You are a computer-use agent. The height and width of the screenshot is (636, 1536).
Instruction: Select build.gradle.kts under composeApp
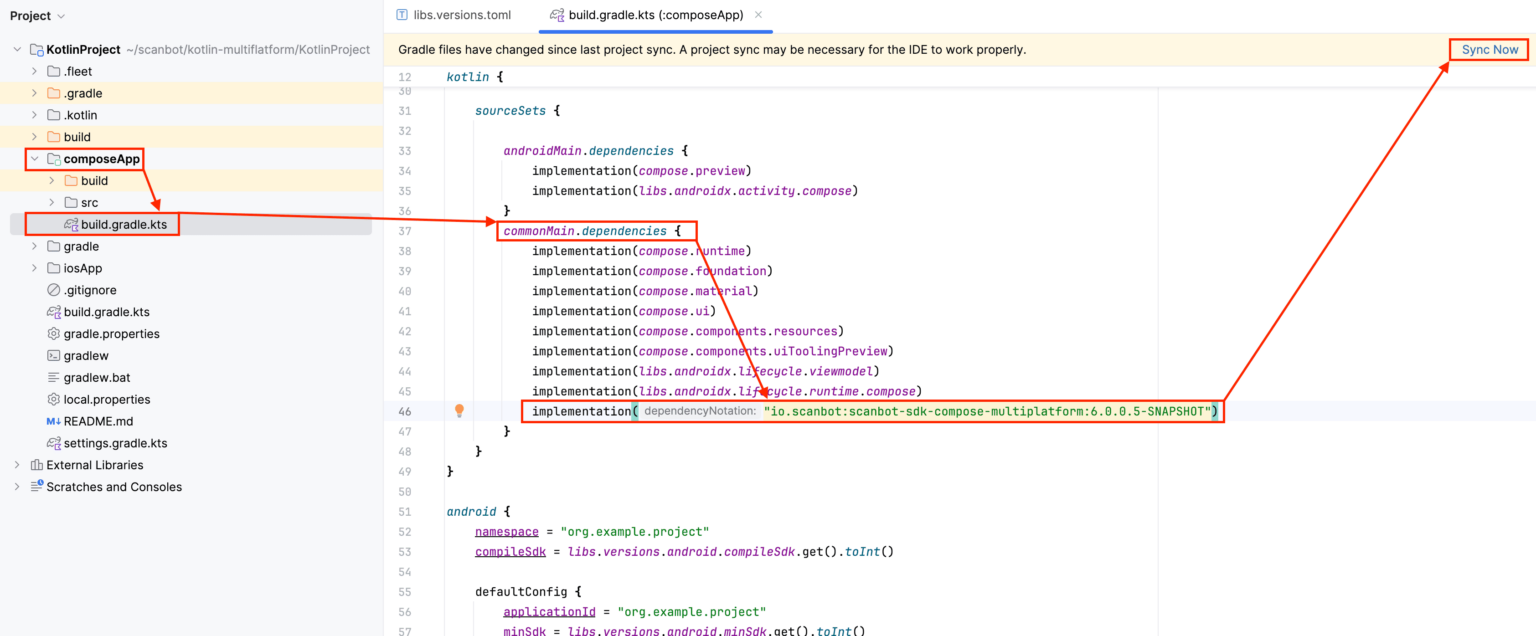tap(124, 224)
